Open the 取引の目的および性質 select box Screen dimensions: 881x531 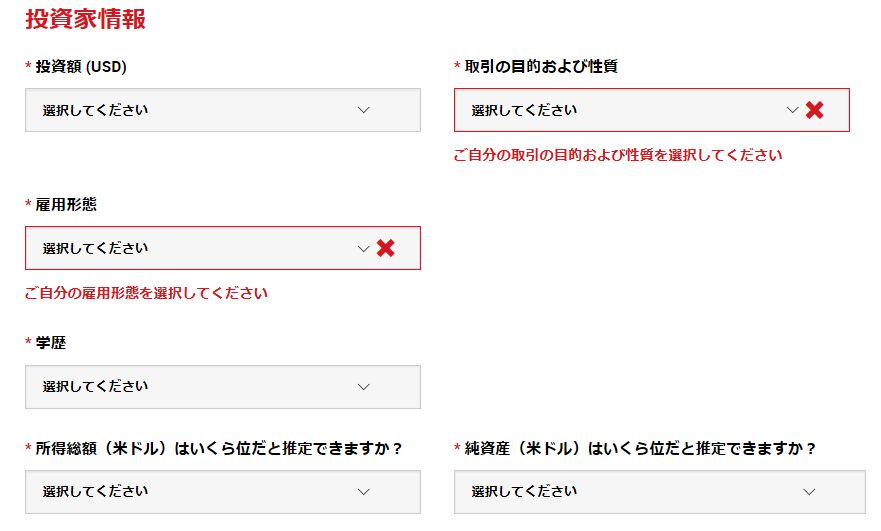coord(651,110)
